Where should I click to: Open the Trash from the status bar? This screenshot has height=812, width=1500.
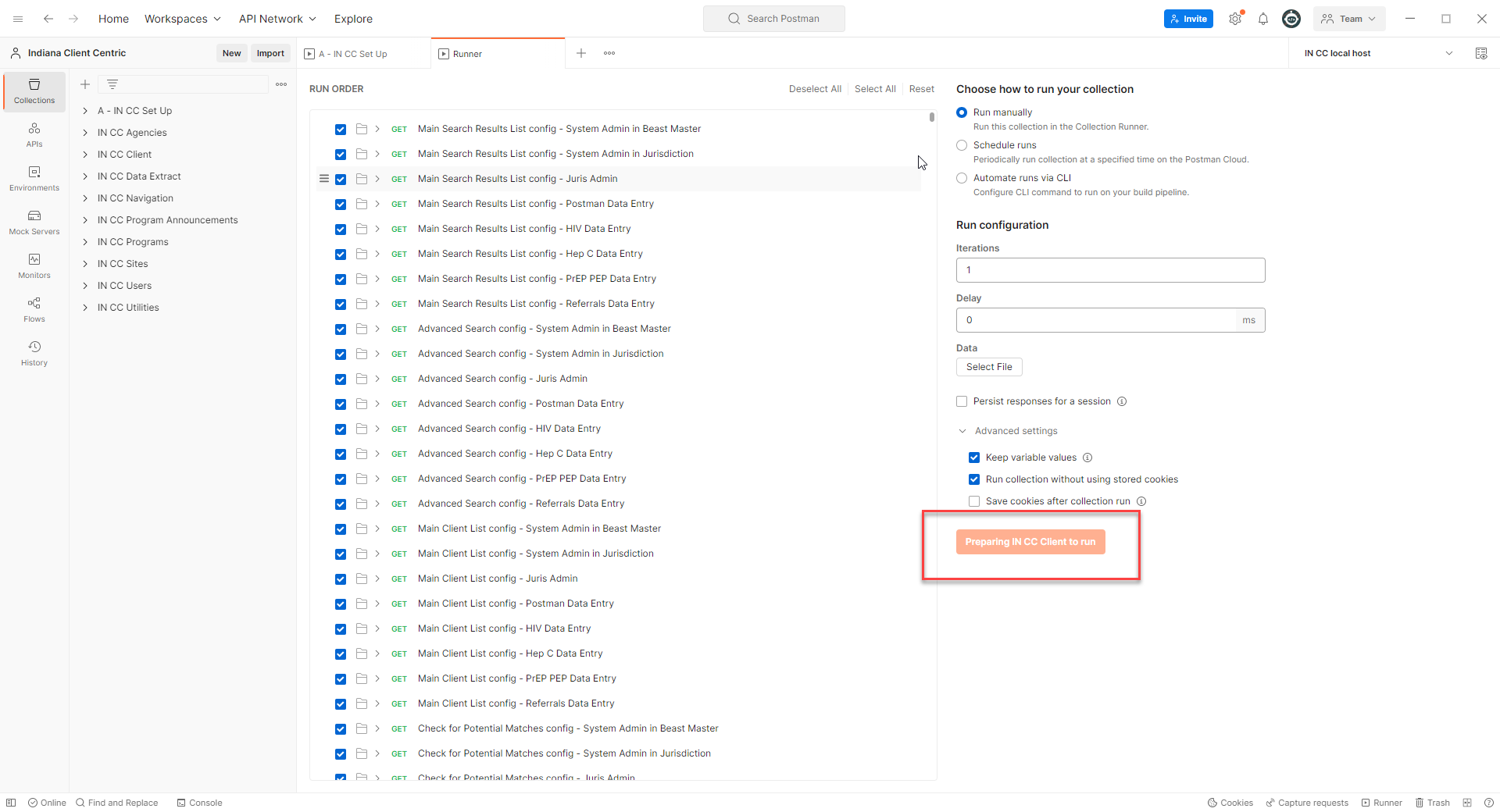click(x=1433, y=803)
